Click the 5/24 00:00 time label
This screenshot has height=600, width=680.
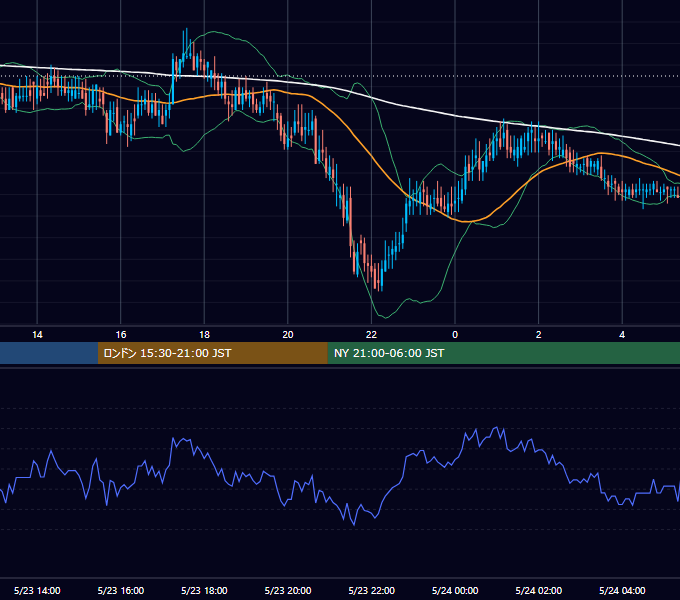click(455, 590)
